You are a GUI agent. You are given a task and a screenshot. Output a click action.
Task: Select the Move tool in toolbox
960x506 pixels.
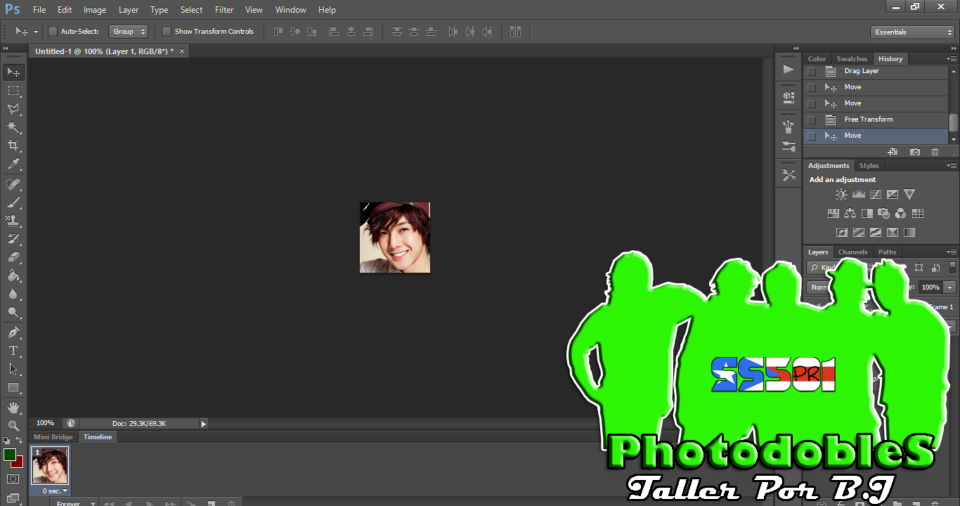13,72
